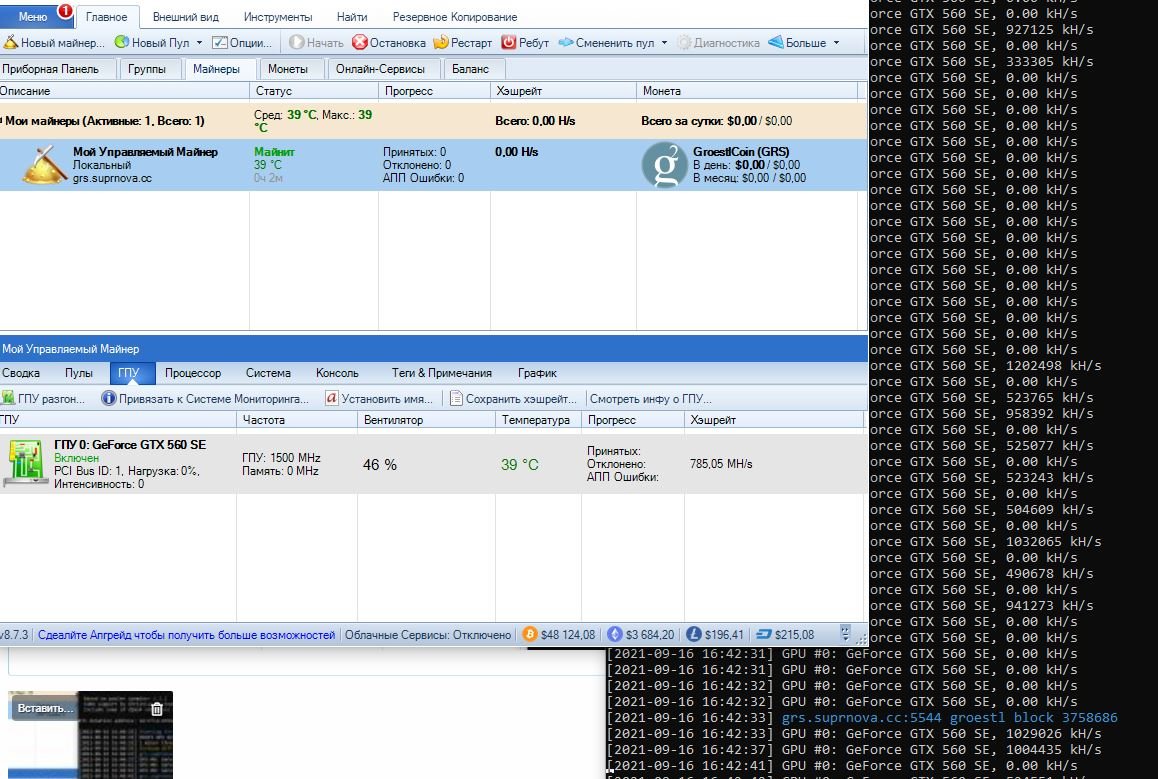
Task: Select the ГПУ 0: GeForce GTX 560 SE row title
Action: point(130,445)
